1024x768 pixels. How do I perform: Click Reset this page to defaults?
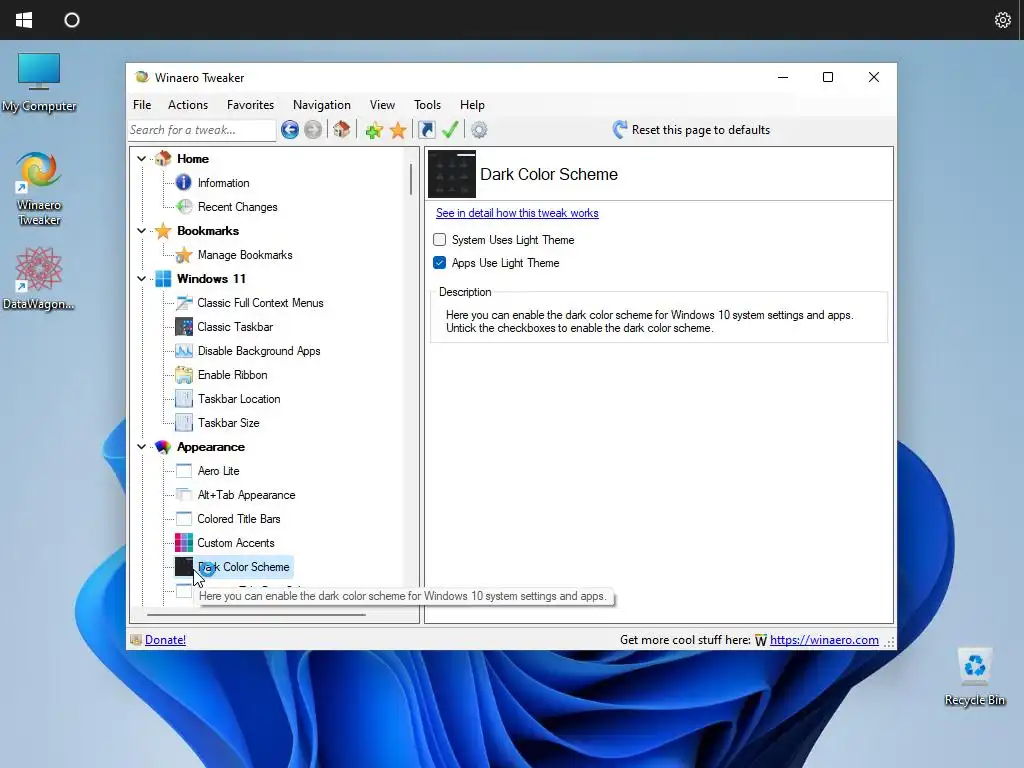click(691, 130)
